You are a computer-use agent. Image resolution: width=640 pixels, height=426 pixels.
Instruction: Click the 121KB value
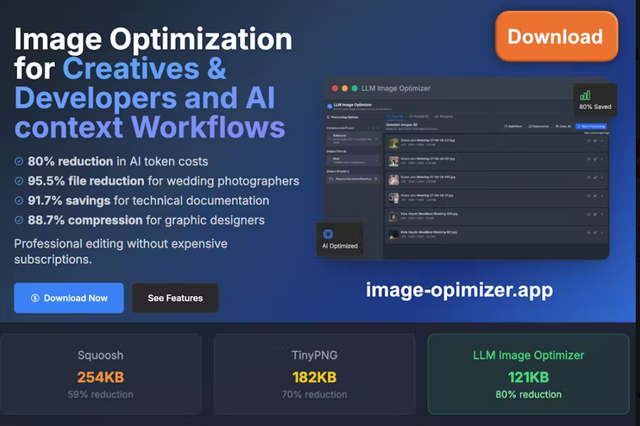tap(529, 377)
